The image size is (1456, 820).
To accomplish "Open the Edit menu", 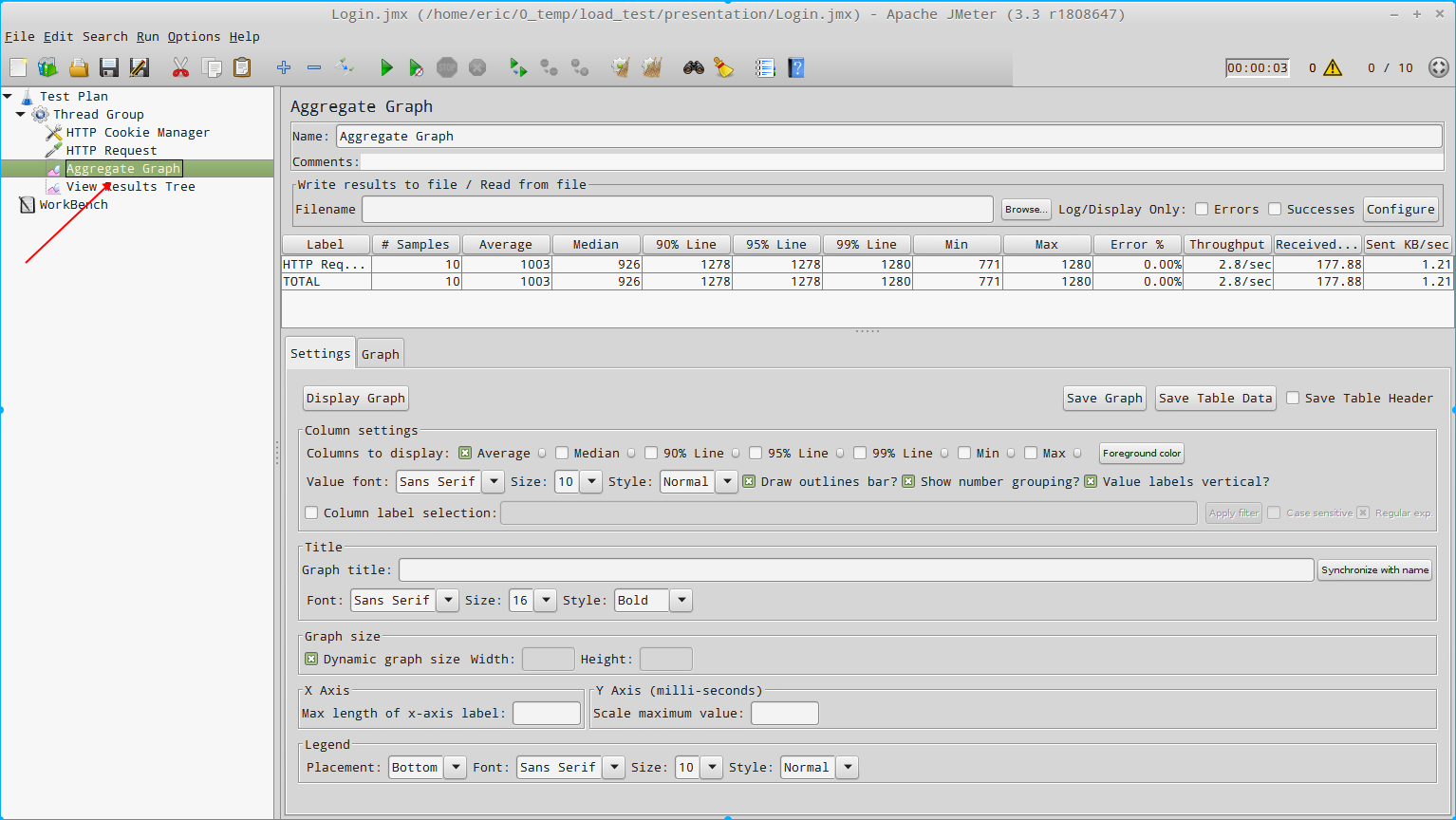I will coord(58,36).
